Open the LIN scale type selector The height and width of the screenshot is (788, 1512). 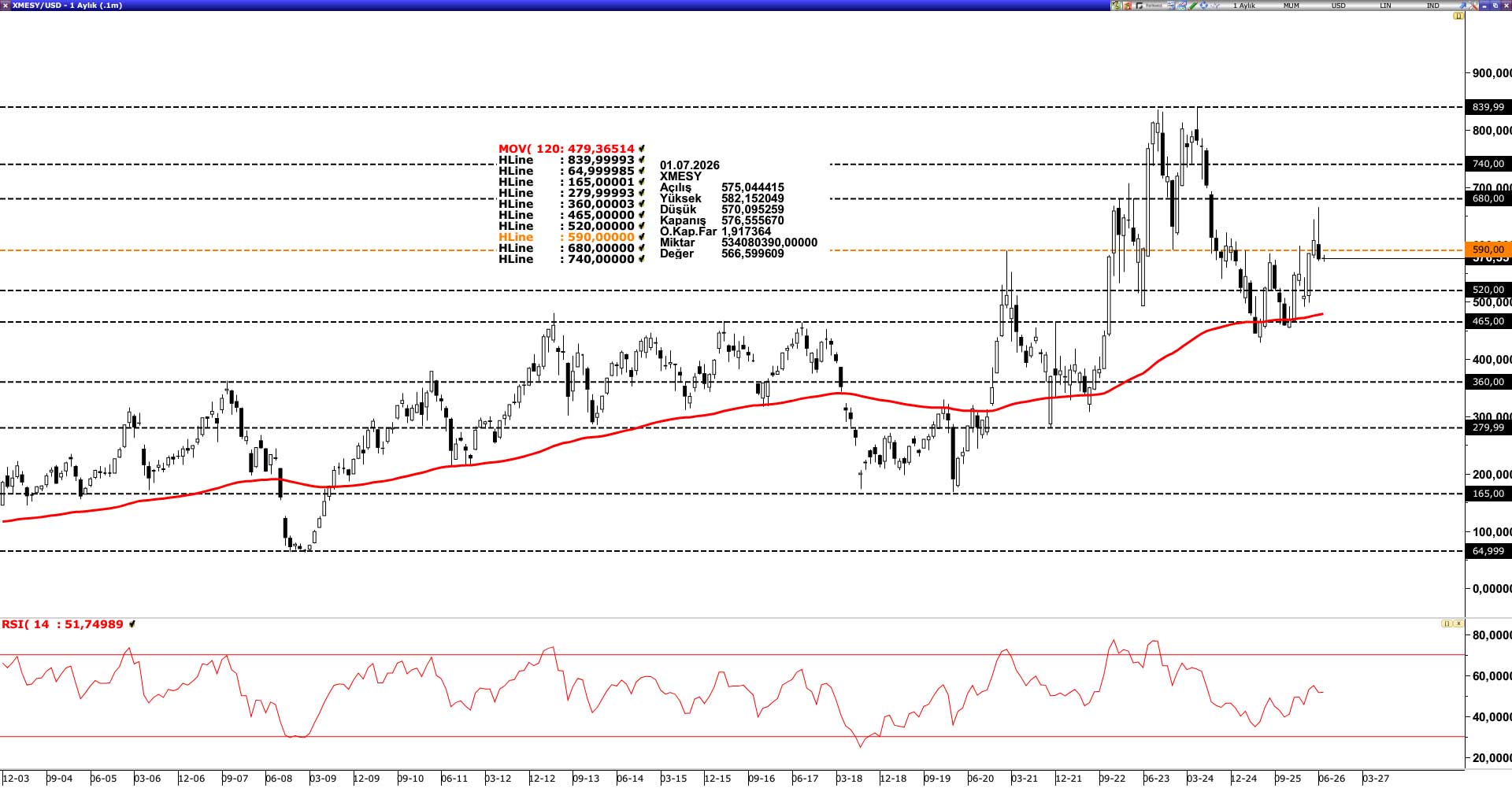coord(1385,6)
